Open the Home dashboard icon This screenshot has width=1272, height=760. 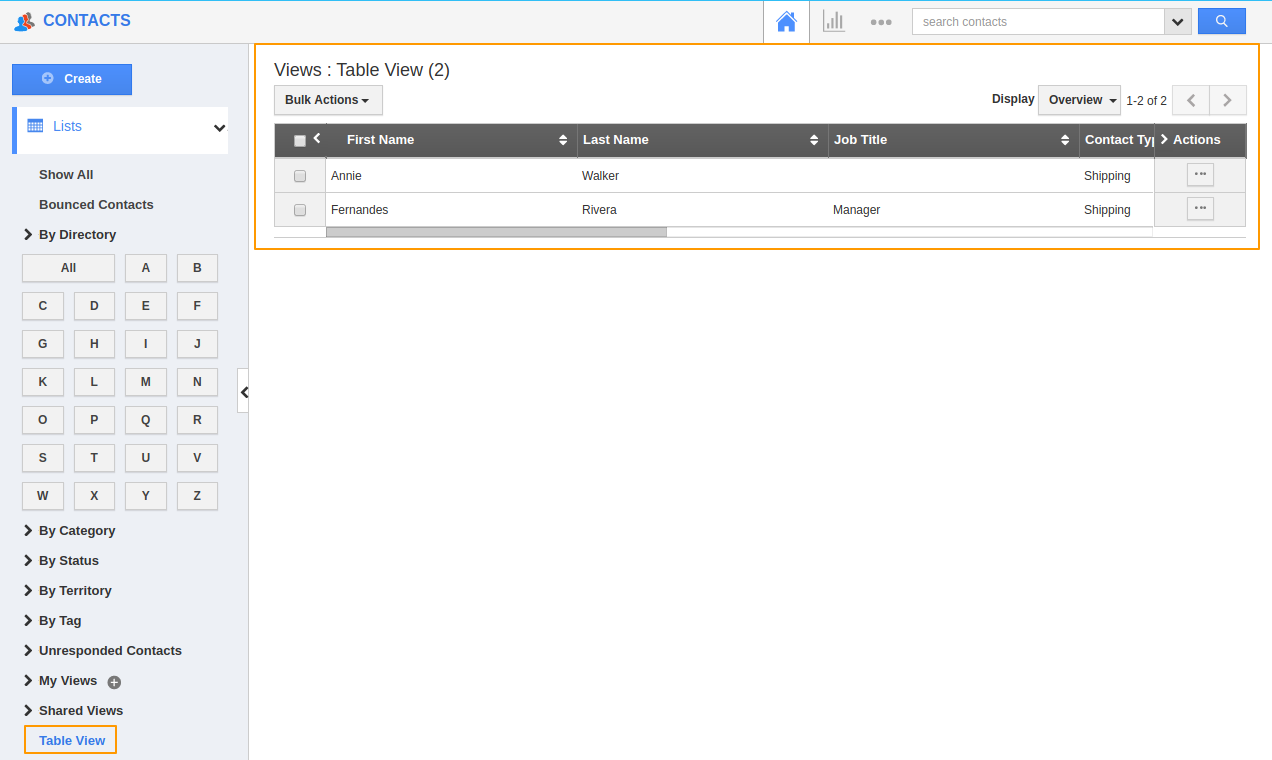pyautogui.click(x=786, y=21)
